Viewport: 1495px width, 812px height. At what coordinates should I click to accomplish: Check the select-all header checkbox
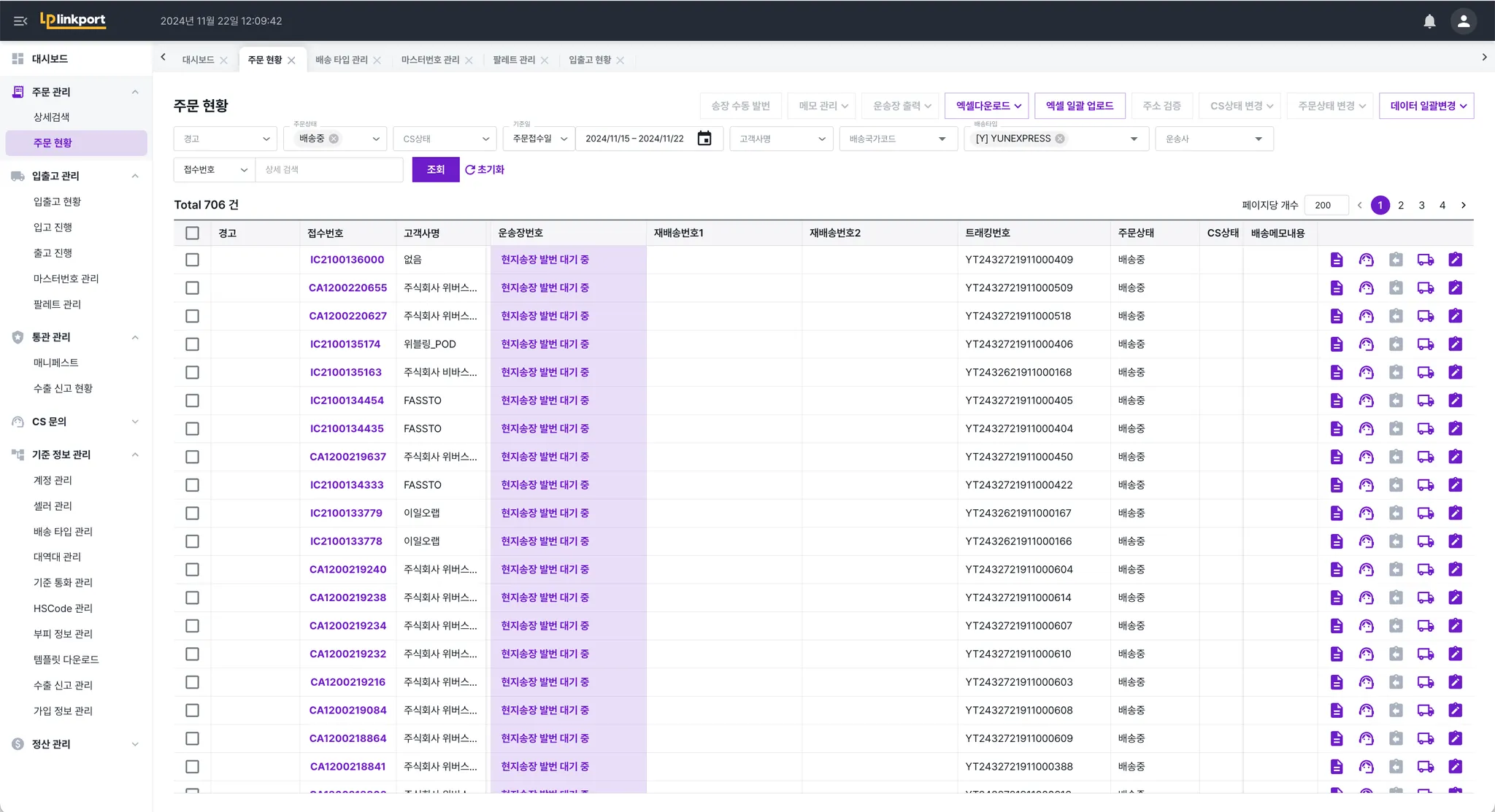coord(192,233)
